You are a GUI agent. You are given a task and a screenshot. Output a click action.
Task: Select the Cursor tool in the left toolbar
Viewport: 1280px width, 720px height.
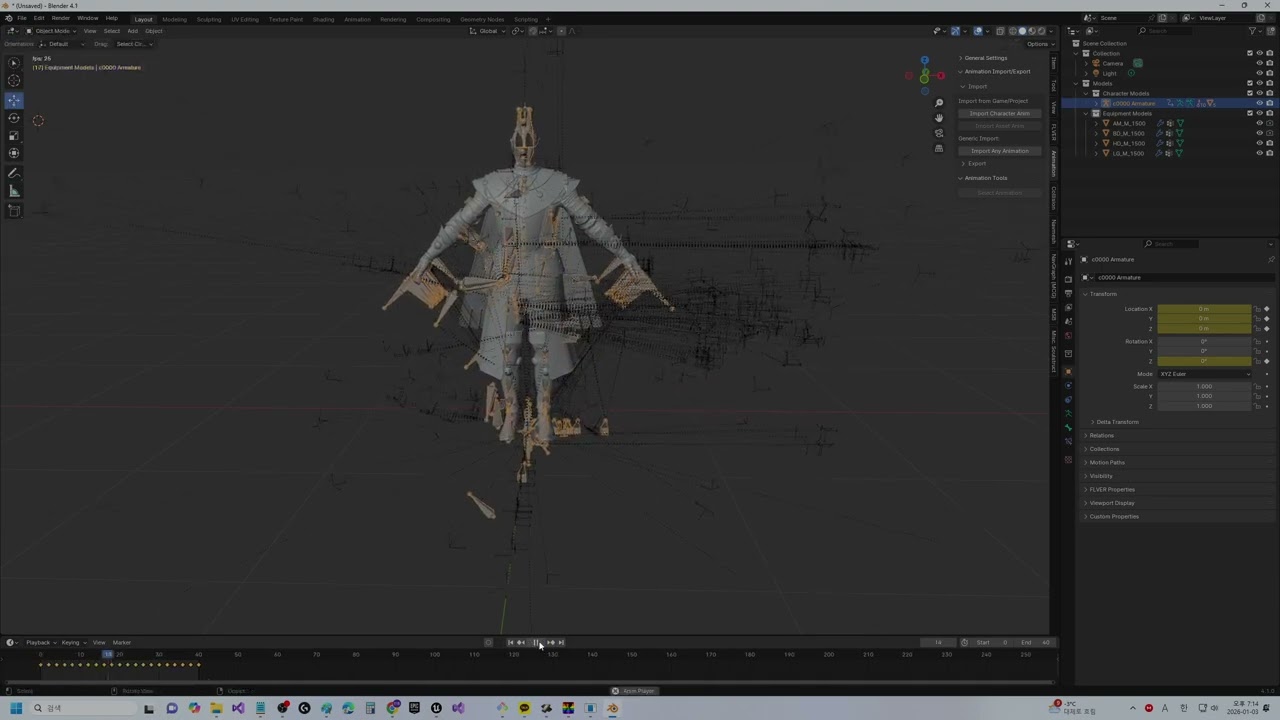pos(14,81)
